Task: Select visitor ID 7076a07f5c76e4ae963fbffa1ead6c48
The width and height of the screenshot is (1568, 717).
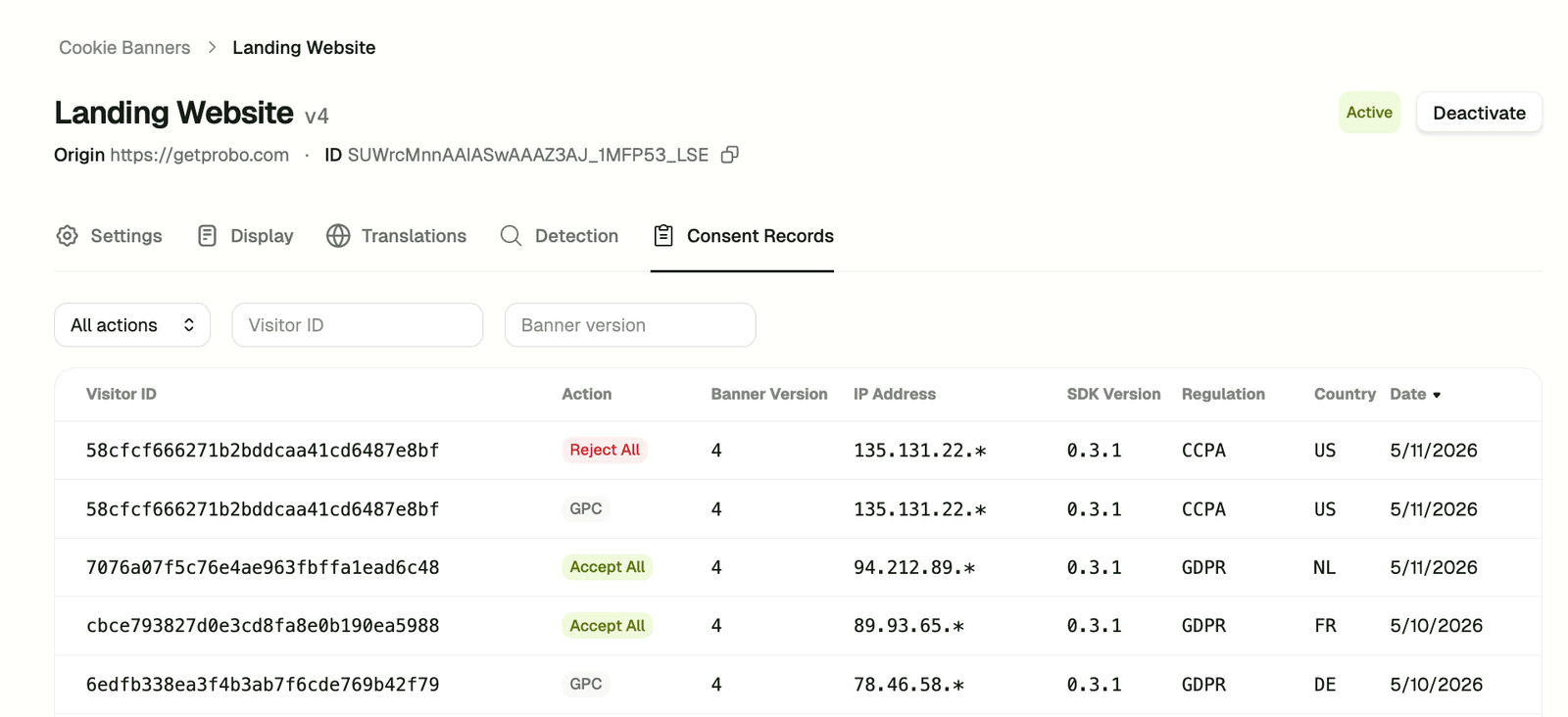Action: 263,567
